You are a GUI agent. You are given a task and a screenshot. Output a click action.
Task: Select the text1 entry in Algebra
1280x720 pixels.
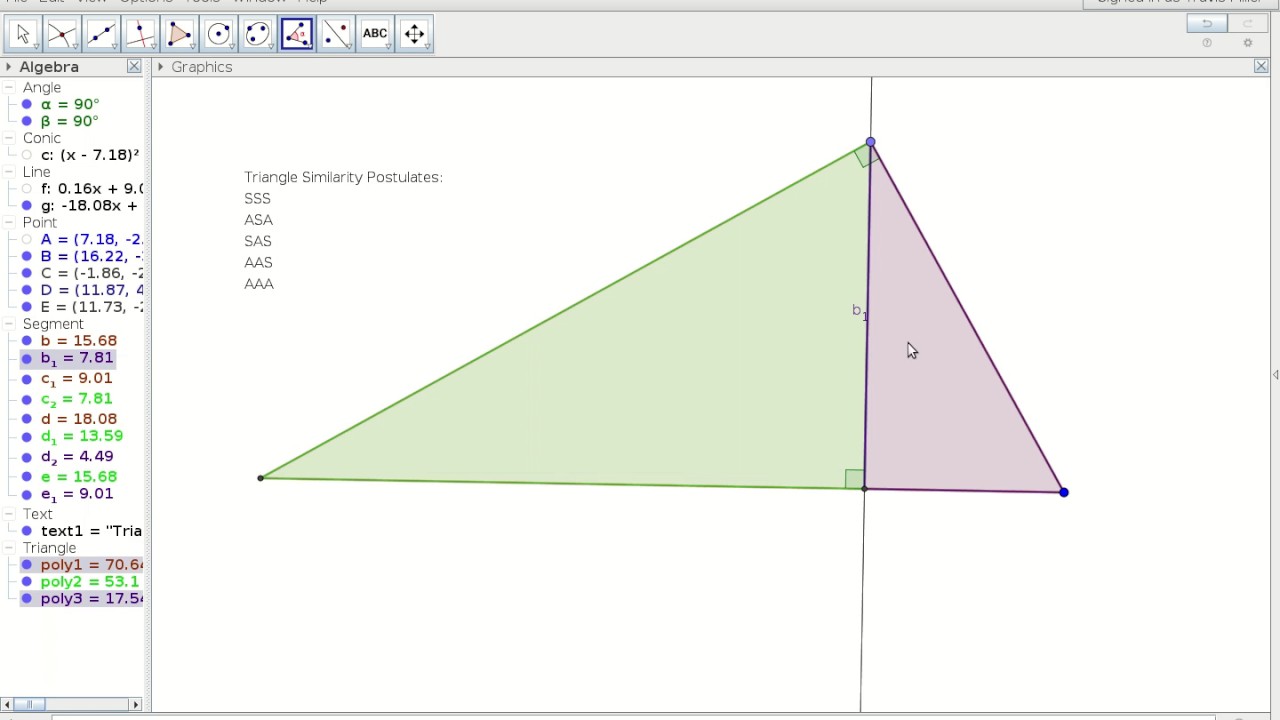(x=91, y=531)
